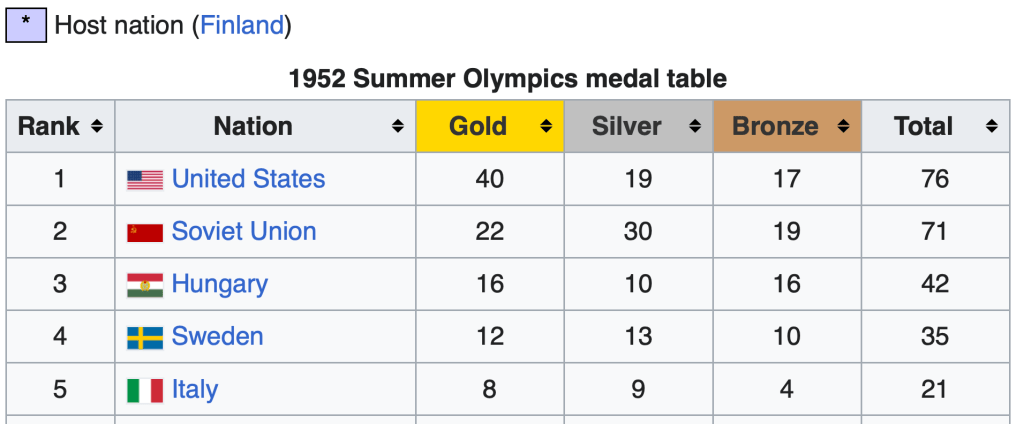This screenshot has height=424, width=1024.
Task: Open the Soviet Union link
Action: 244,231
